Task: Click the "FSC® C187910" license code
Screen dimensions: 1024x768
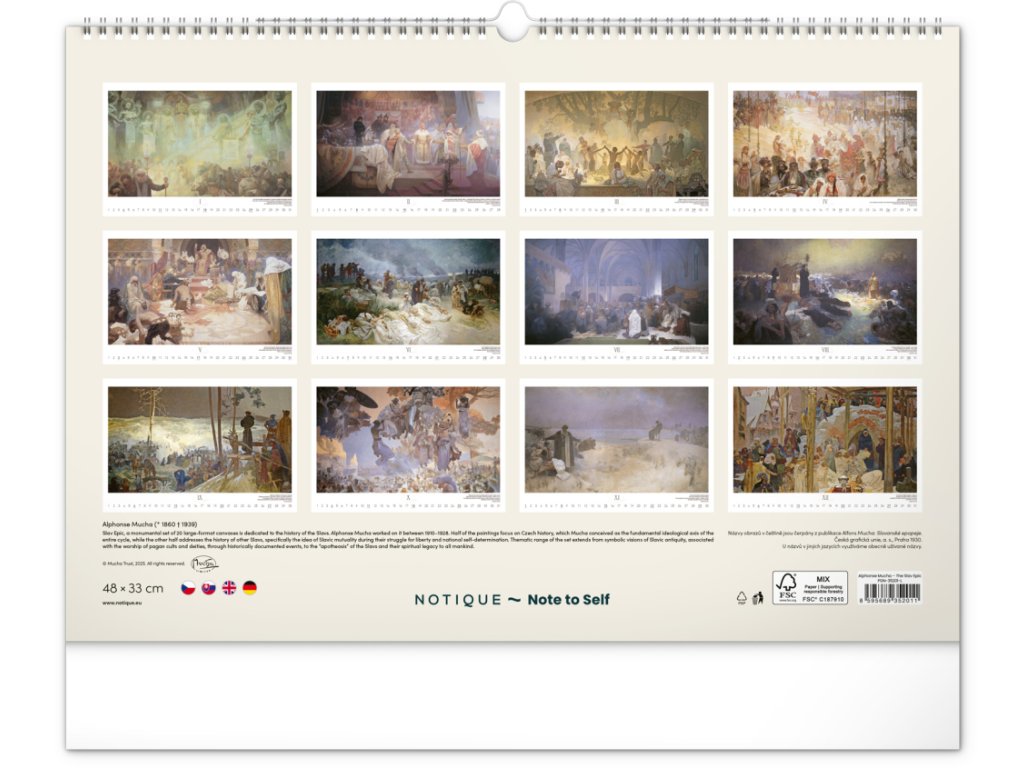Action: (823, 599)
